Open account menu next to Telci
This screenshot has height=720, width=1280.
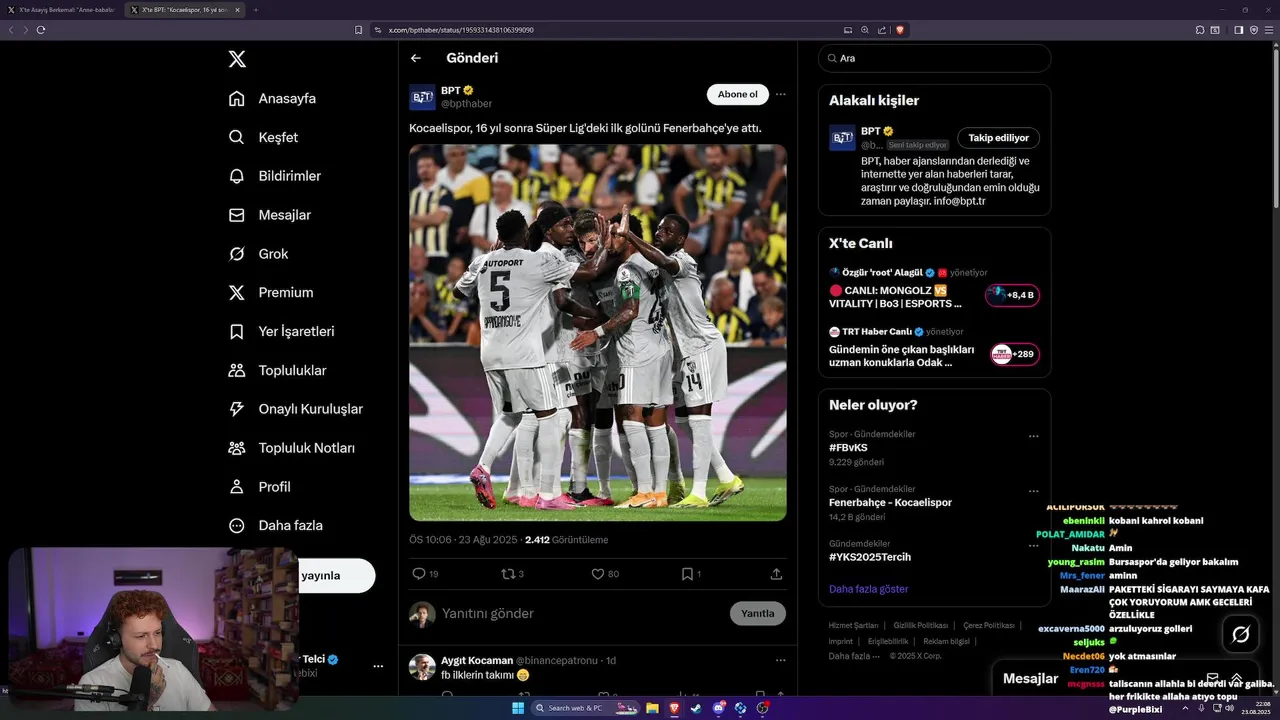click(378, 666)
